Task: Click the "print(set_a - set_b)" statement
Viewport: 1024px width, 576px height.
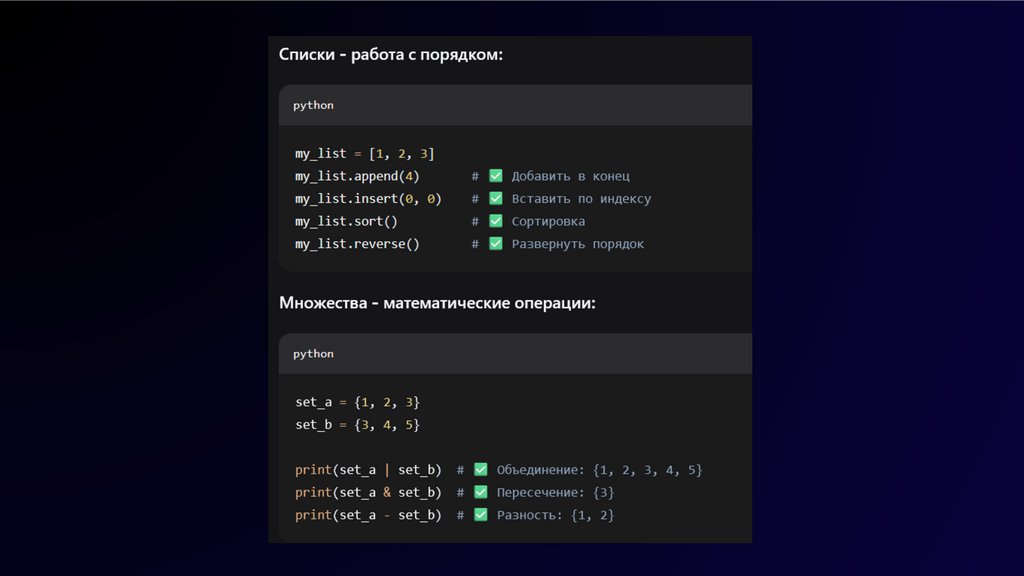Action: 368,514
